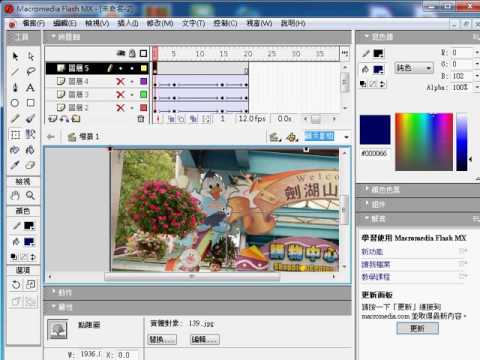The width and height of the screenshot is (480, 360).
Task: Click the Insert Layer icon below layers
Action: (53, 119)
